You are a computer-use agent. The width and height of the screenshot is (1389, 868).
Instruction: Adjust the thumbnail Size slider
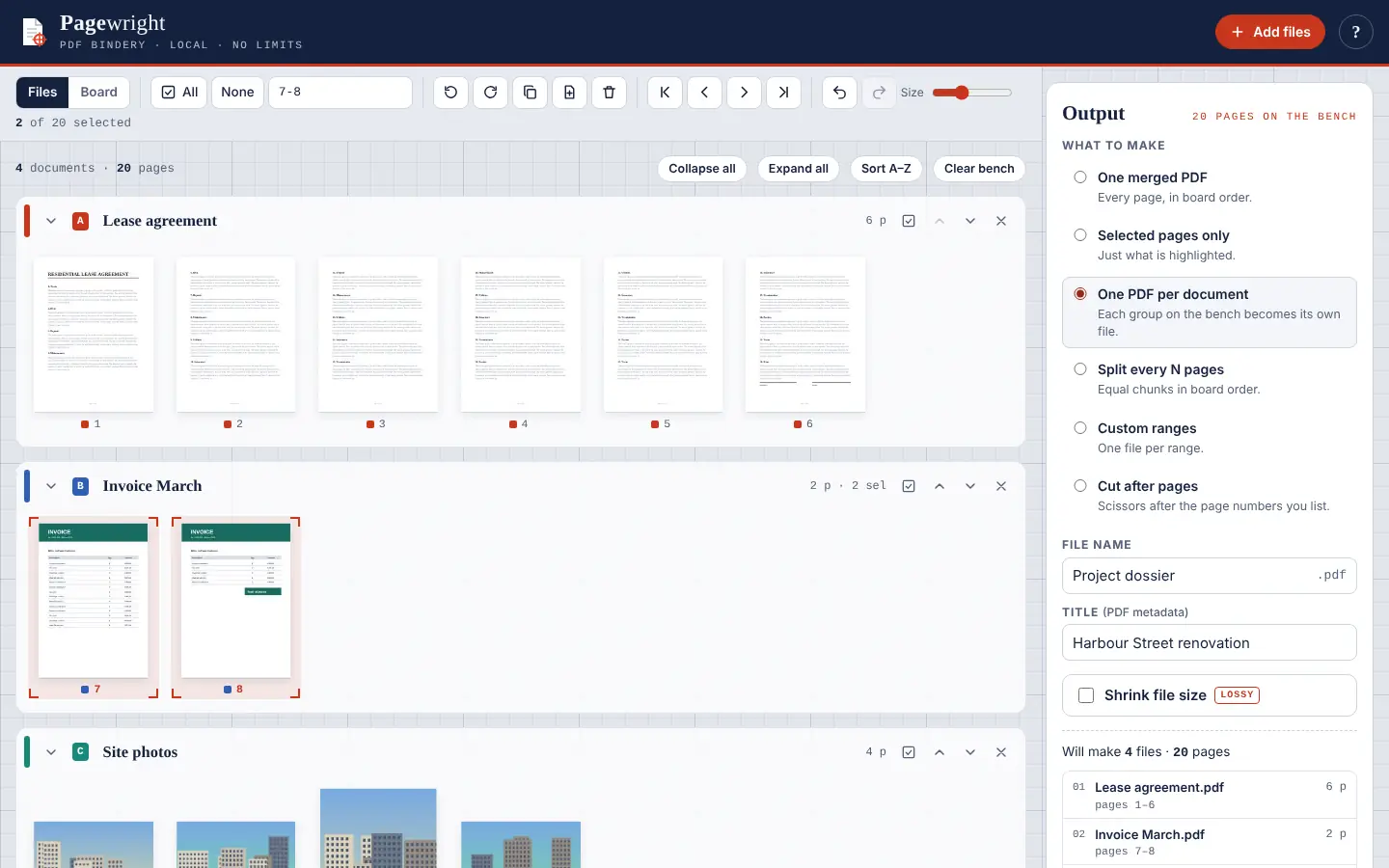click(971, 93)
